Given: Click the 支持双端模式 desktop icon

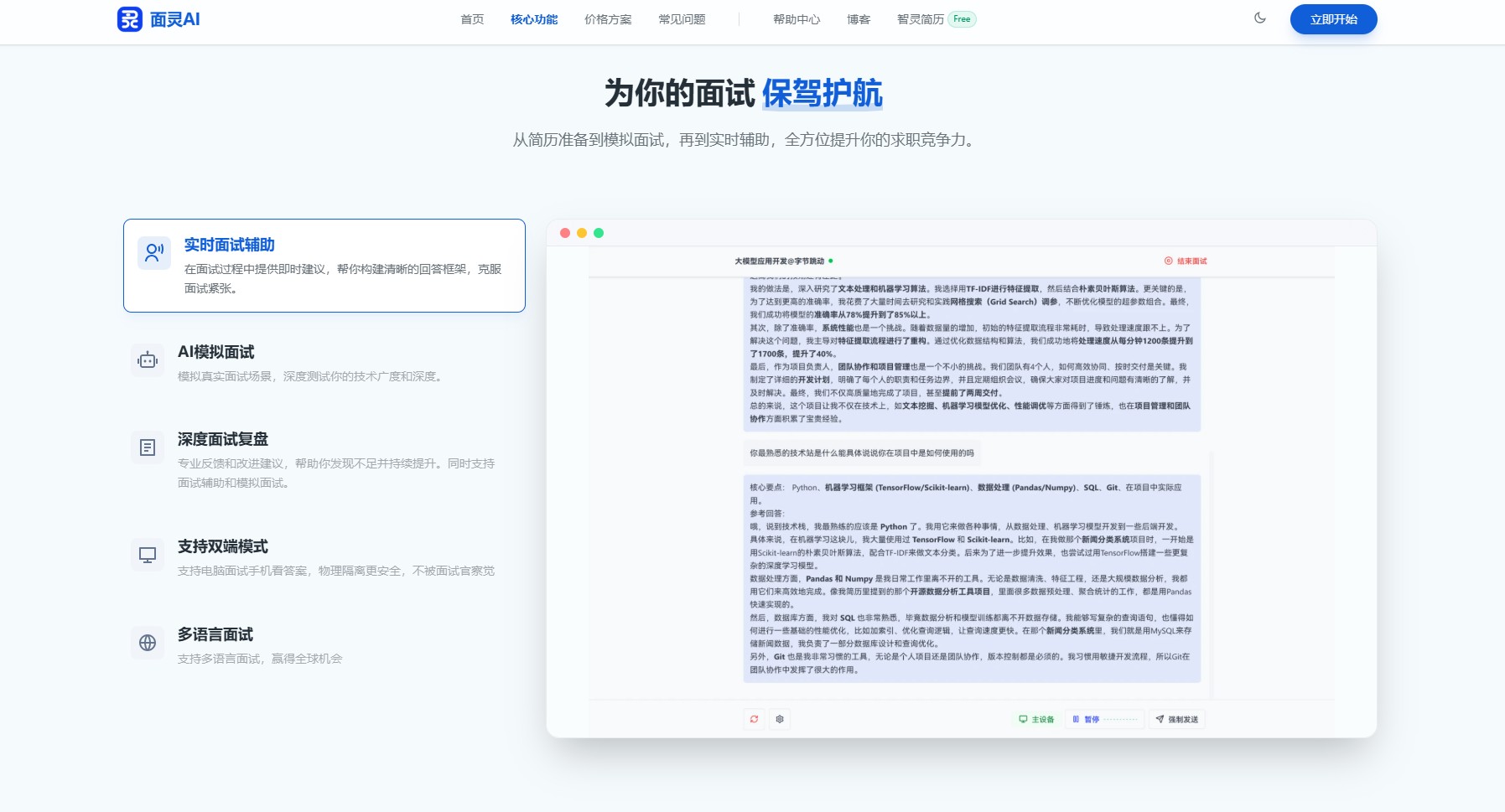Looking at the screenshot, I should coord(148,554).
